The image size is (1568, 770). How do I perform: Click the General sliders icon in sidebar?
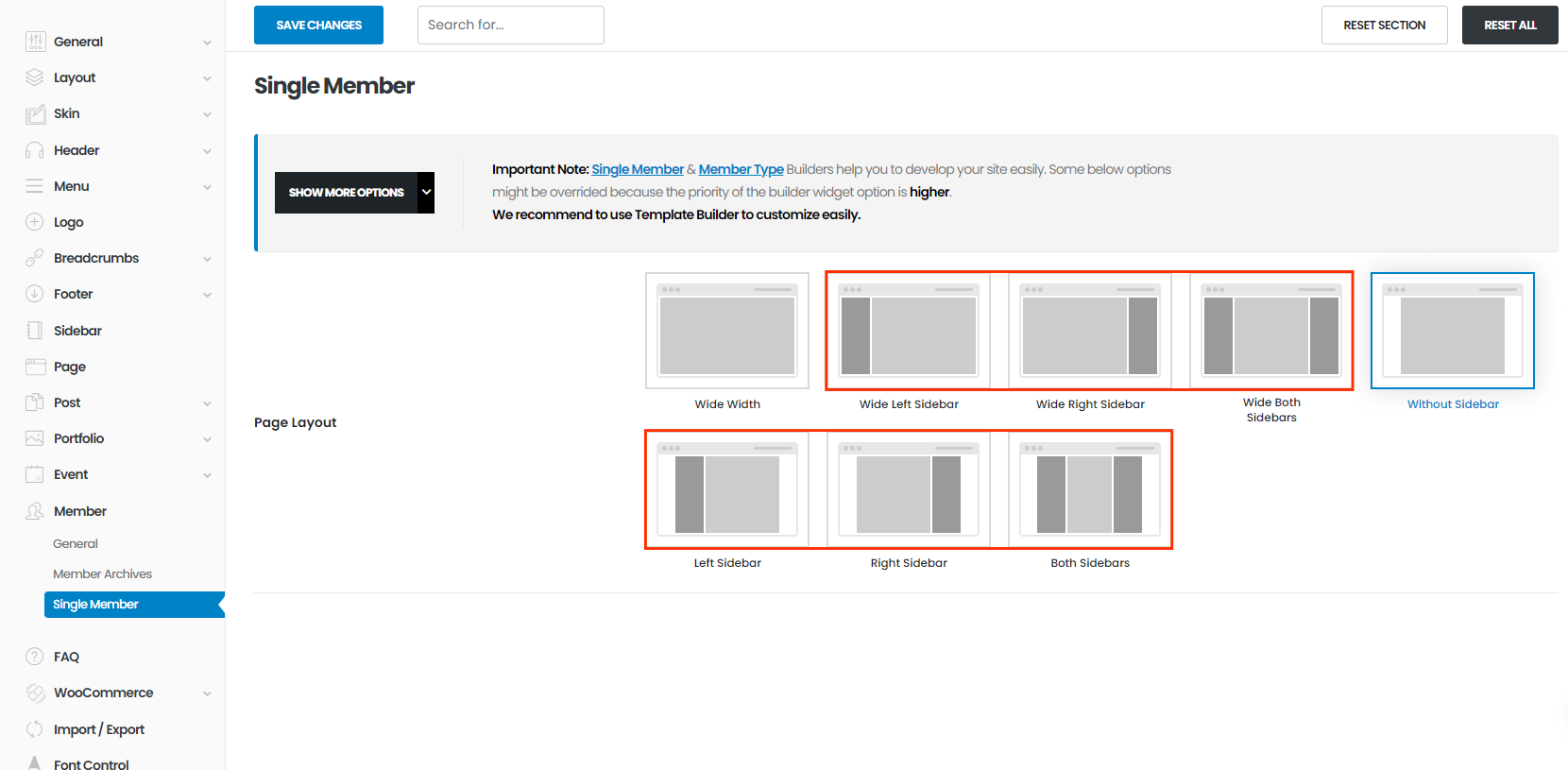[35, 42]
